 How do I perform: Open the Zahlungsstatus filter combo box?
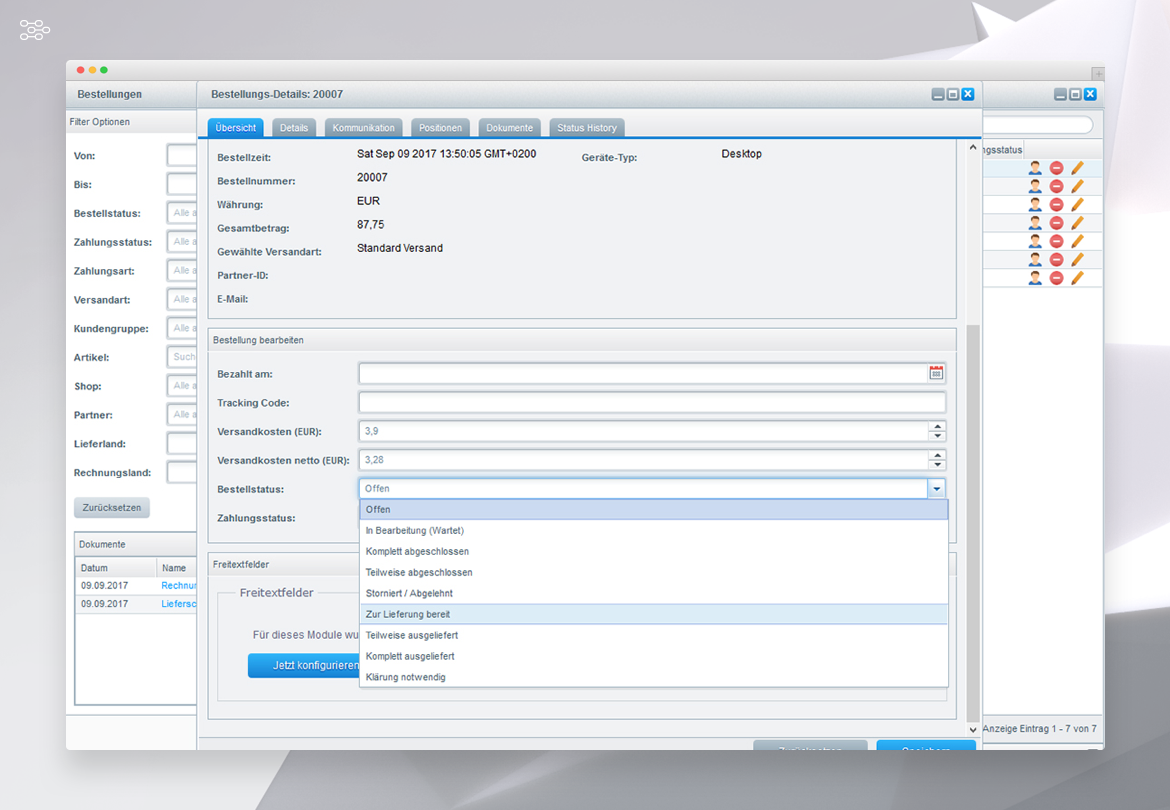click(x=181, y=242)
